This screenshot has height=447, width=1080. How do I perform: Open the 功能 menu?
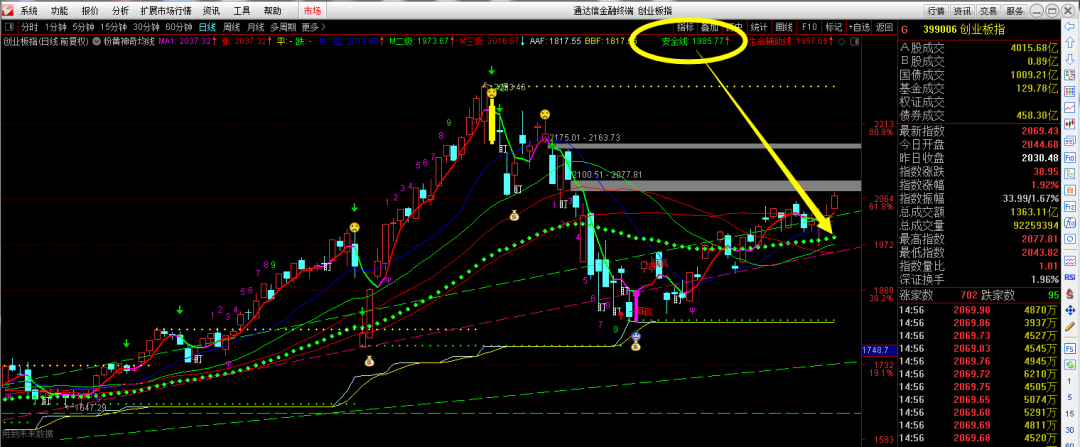point(59,10)
